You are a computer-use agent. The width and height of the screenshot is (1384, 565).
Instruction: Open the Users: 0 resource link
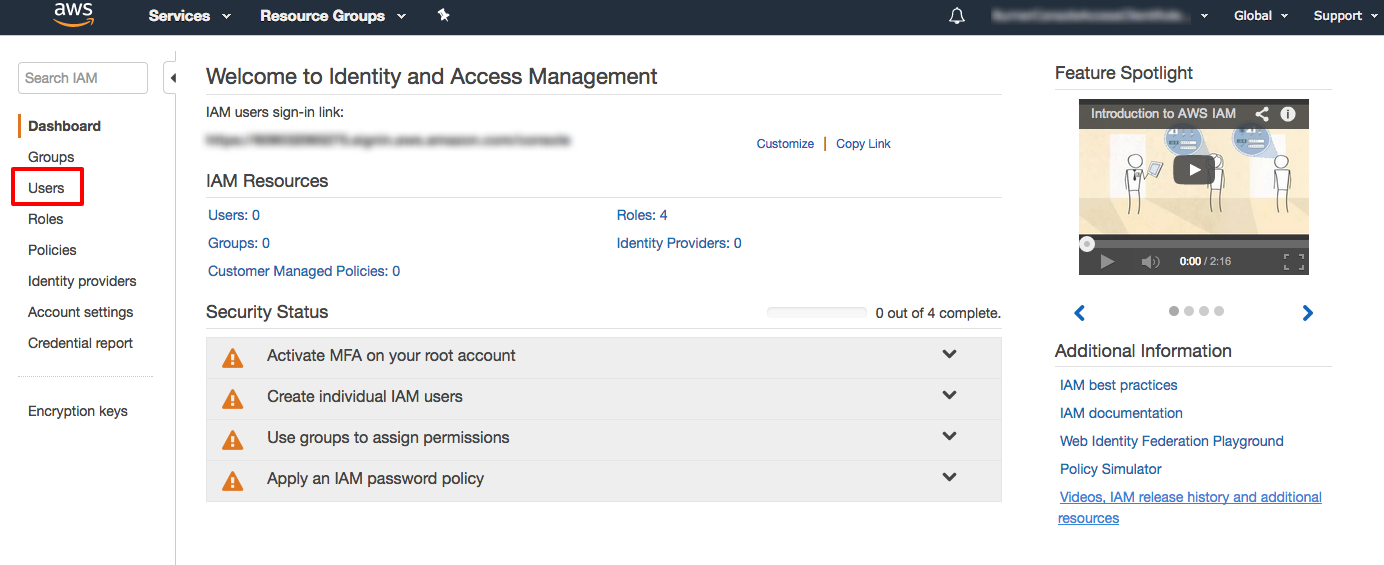click(234, 215)
